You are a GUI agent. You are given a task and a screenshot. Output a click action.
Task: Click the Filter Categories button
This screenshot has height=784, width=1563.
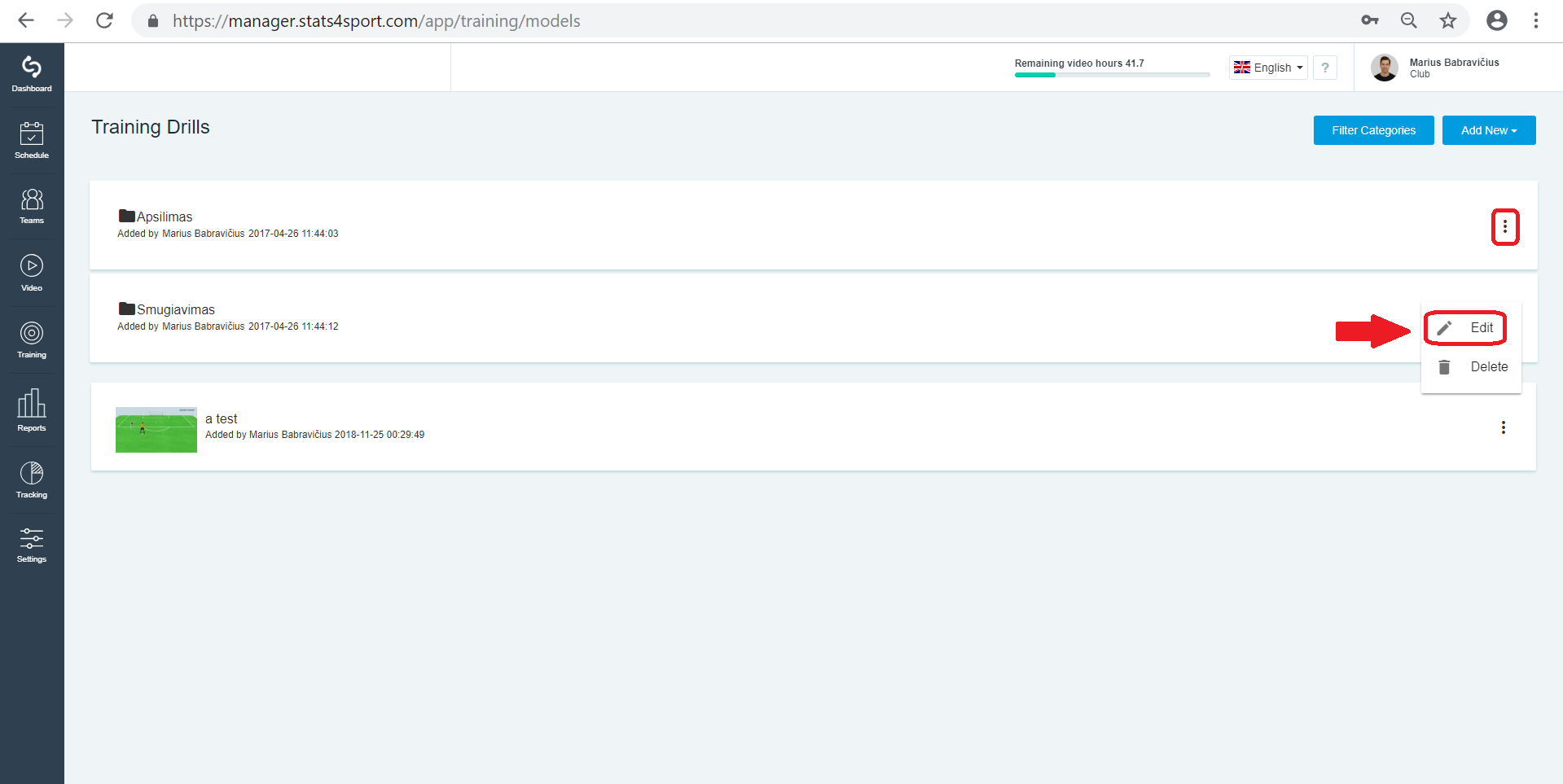[1374, 130]
